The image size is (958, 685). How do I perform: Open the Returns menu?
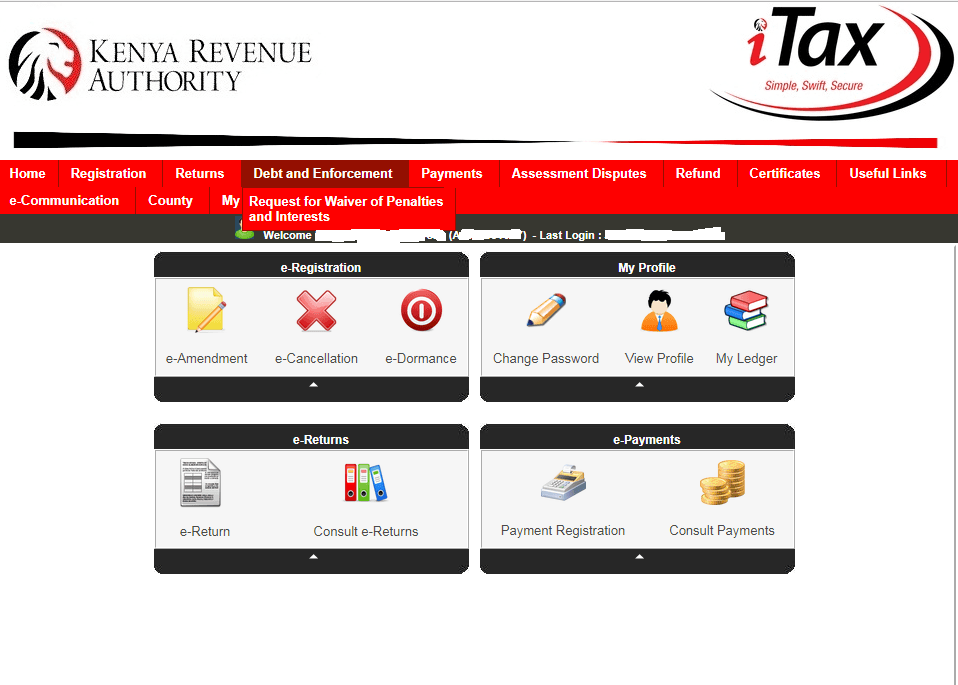pyautogui.click(x=200, y=174)
